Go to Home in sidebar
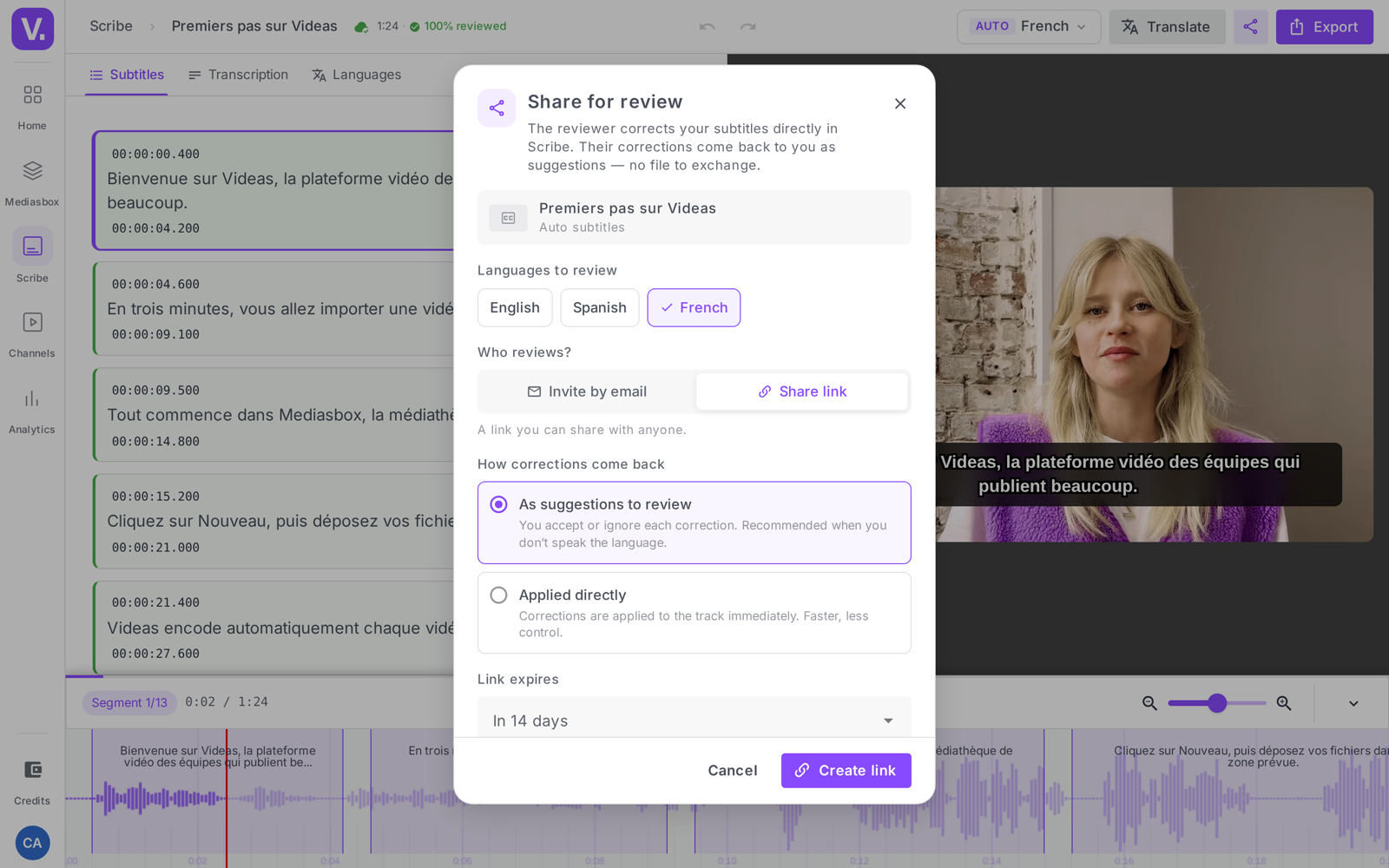This screenshot has width=1389, height=868. [x=32, y=106]
